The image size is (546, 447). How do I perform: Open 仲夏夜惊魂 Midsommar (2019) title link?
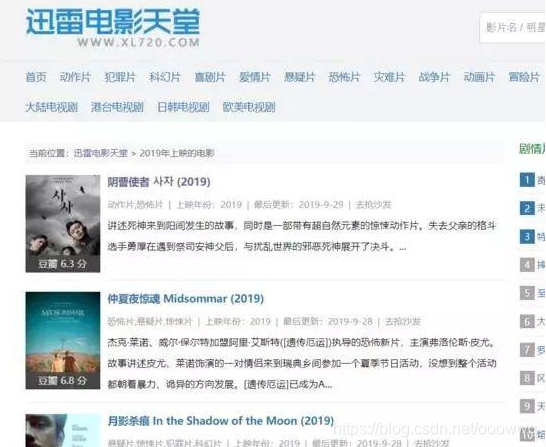pos(185,299)
